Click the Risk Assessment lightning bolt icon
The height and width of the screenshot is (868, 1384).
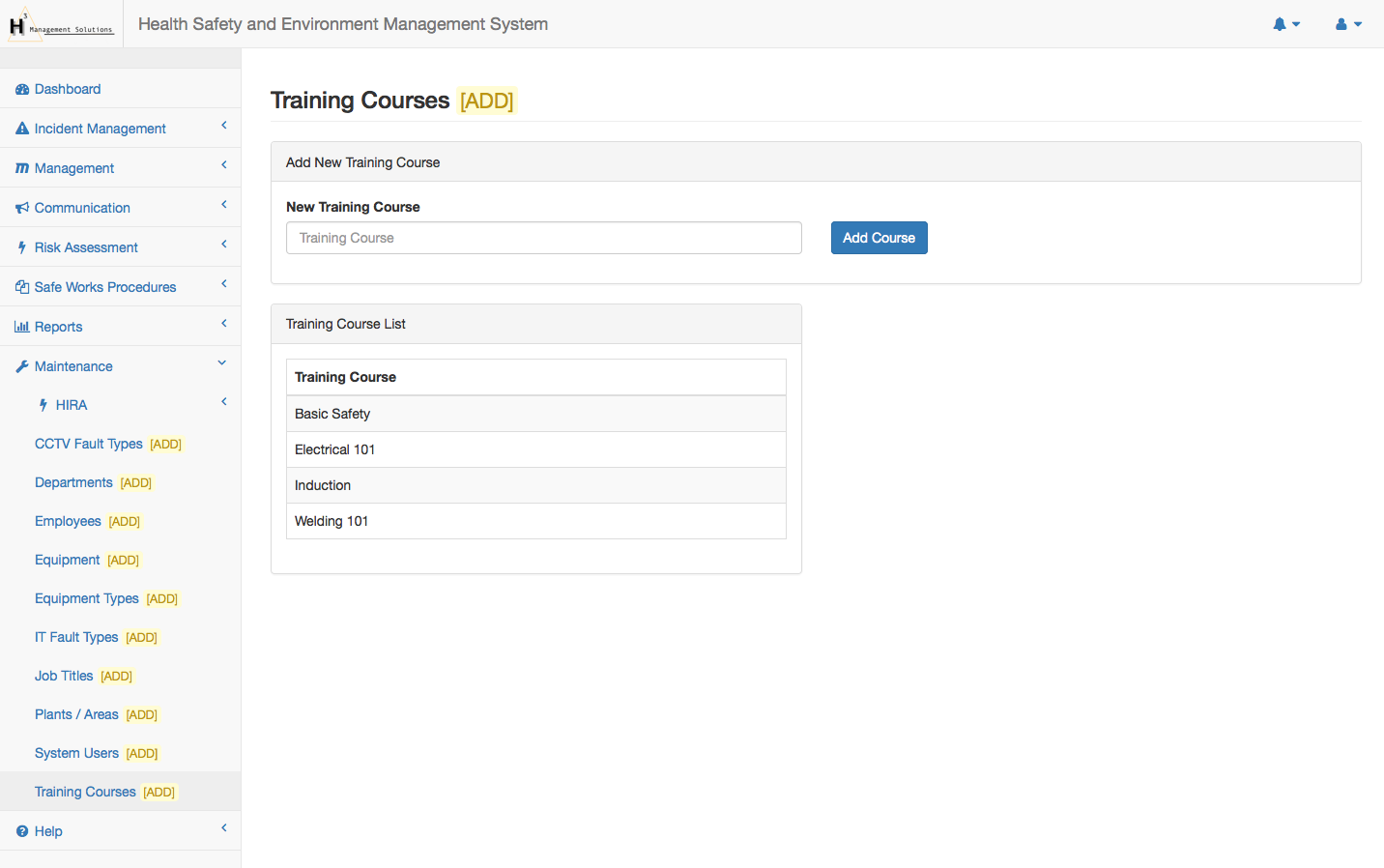pos(22,247)
